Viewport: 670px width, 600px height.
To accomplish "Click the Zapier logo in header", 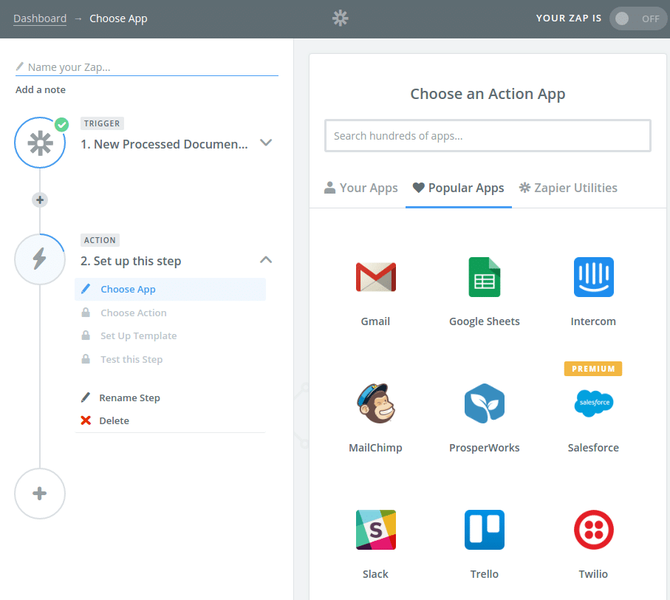I will coord(340,18).
